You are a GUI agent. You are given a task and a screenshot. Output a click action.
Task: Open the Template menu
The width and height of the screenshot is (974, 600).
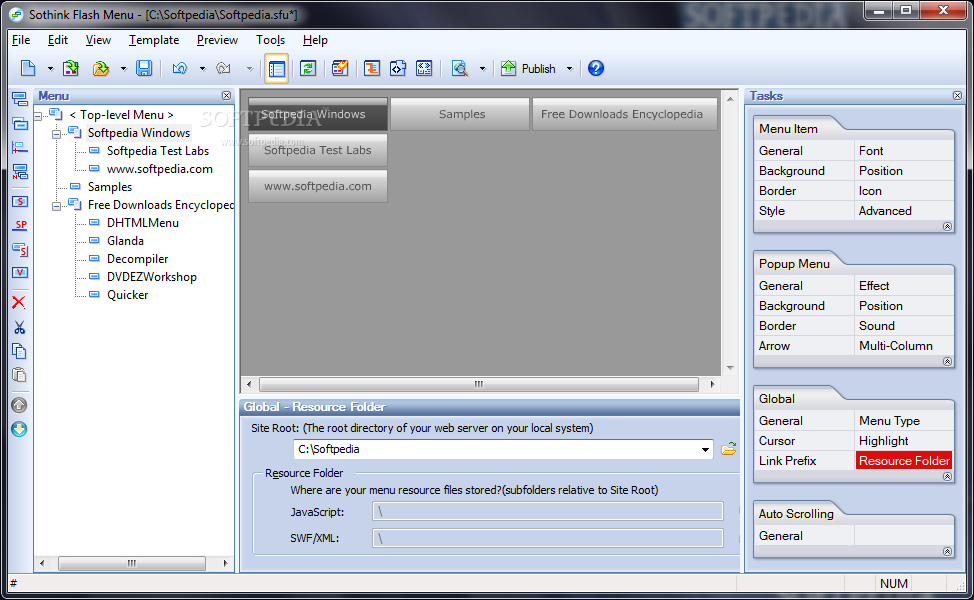[154, 40]
